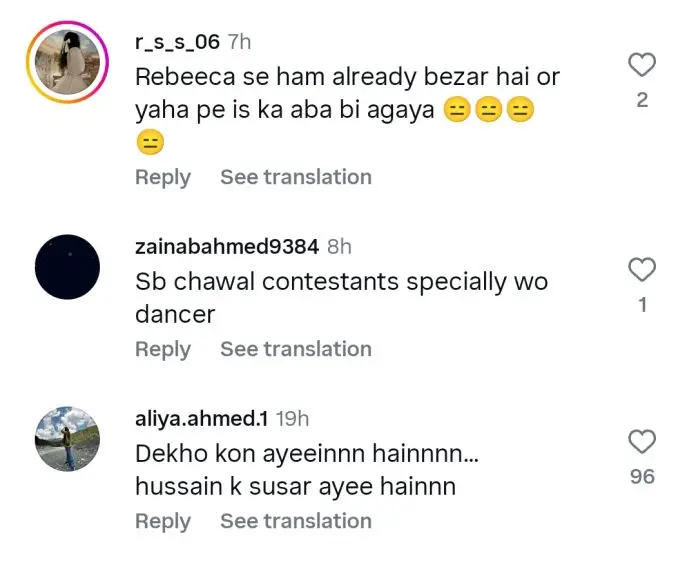This screenshot has height=574, width=696.
Task: See translation of the Rebeeca comment
Action: pos(296,177)
